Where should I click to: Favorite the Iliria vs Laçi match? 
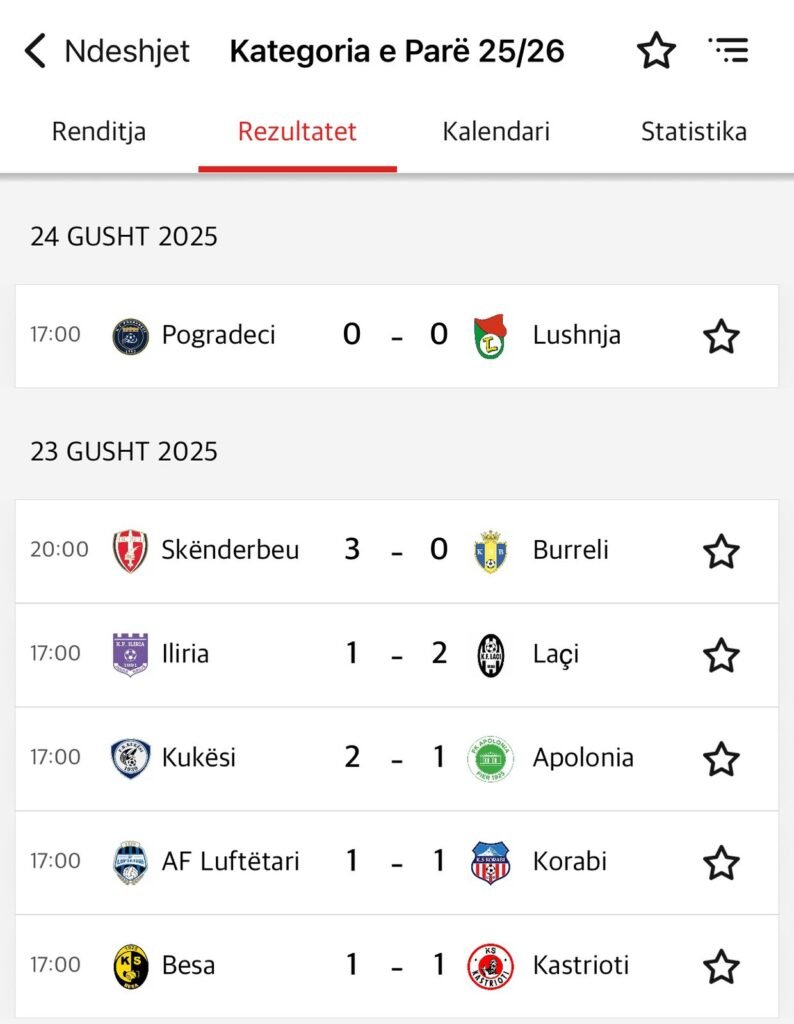pyautogui.click(x=721, y=655)
